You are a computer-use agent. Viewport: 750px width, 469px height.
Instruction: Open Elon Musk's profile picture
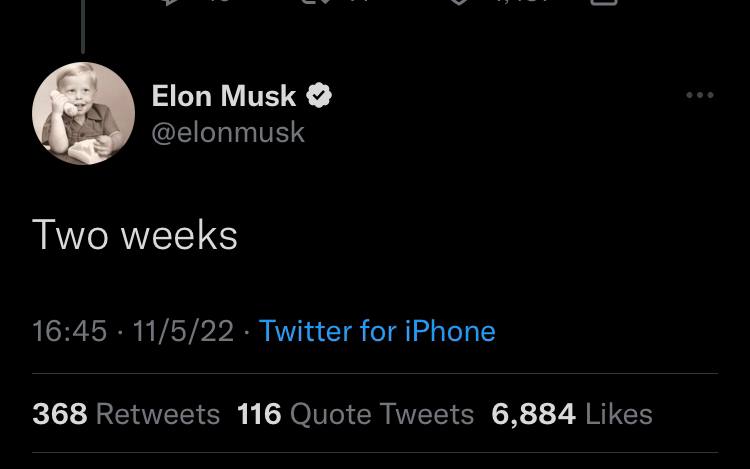click(83, 113)
